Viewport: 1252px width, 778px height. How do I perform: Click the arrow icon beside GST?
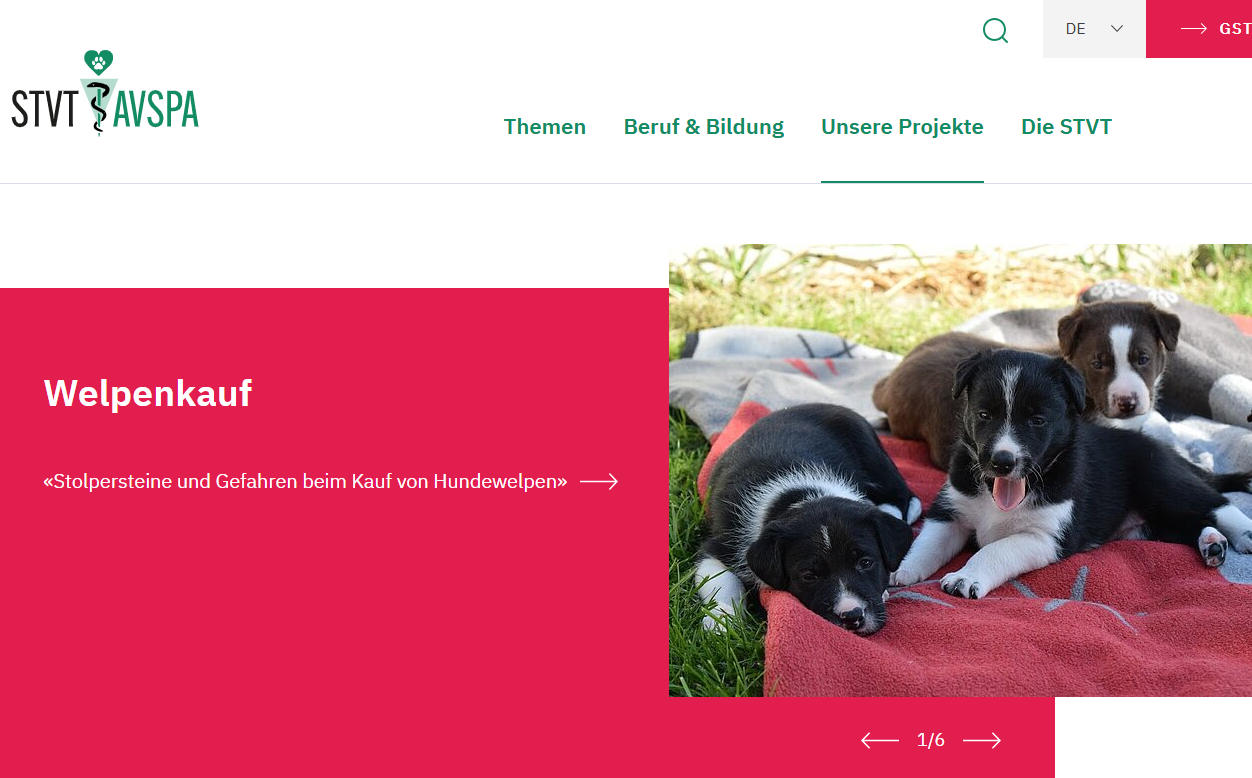click(1194, 29)
